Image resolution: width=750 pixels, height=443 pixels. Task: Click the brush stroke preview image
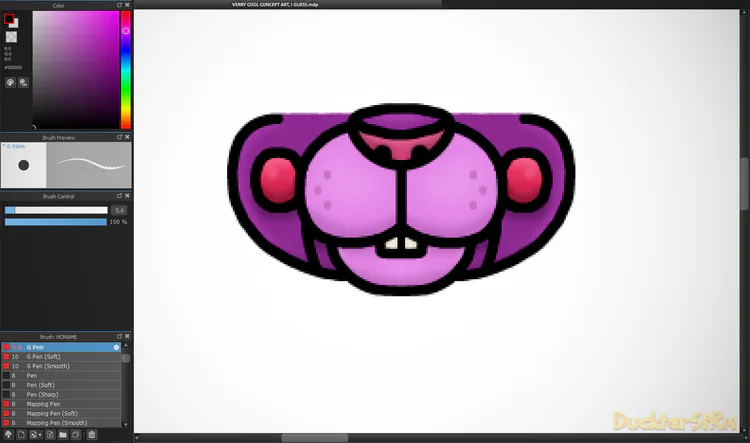89,165
